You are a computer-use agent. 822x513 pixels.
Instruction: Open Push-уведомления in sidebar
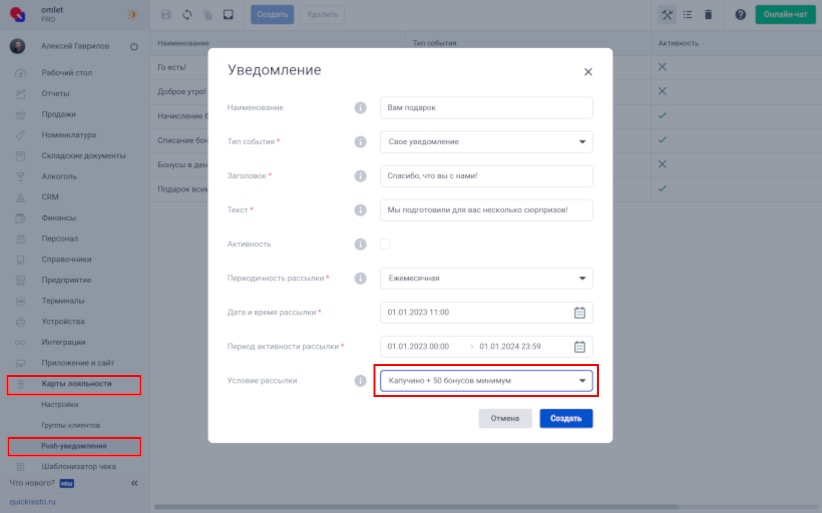point(74,446)
